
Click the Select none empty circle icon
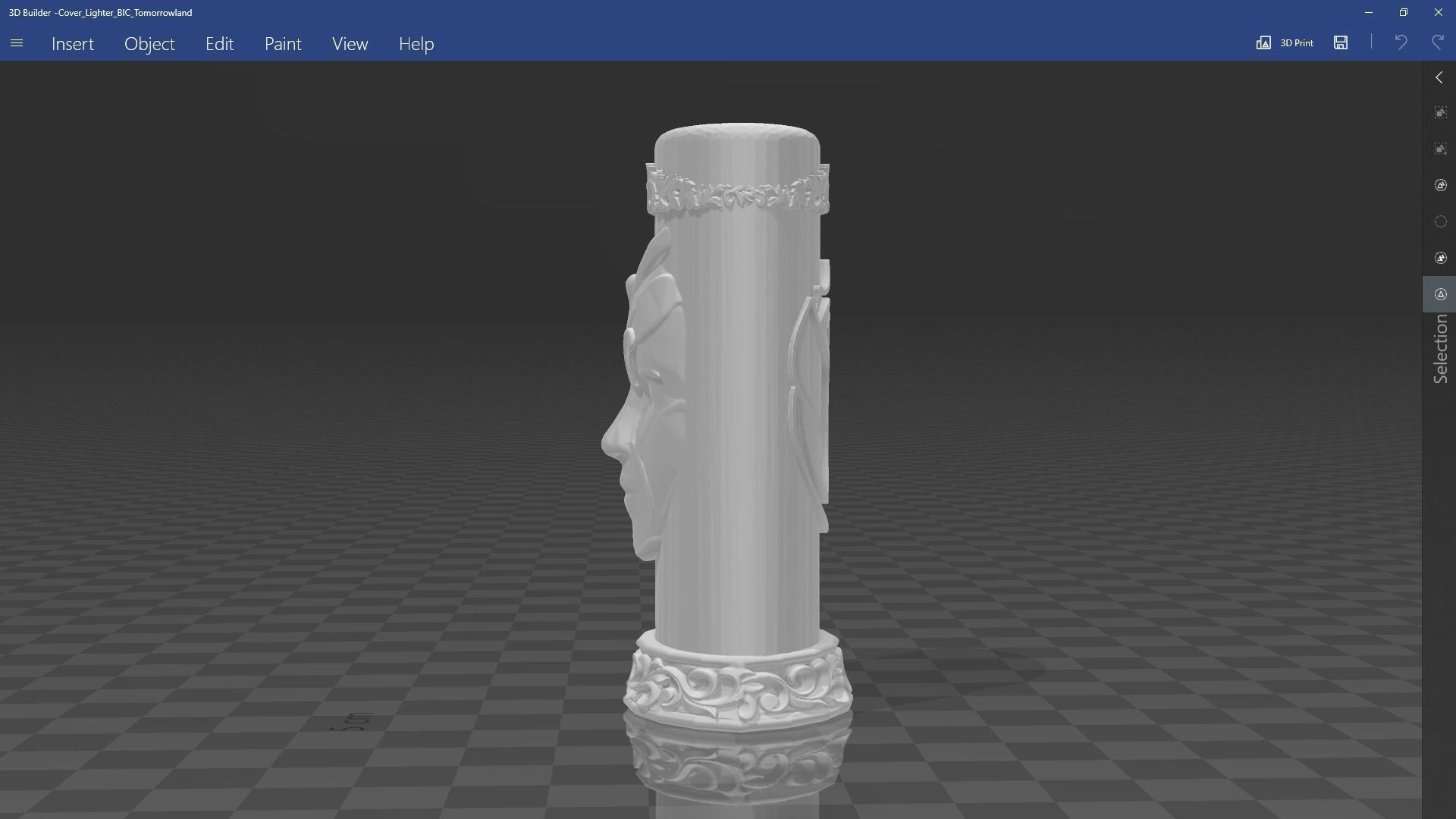pos(1441,222)
